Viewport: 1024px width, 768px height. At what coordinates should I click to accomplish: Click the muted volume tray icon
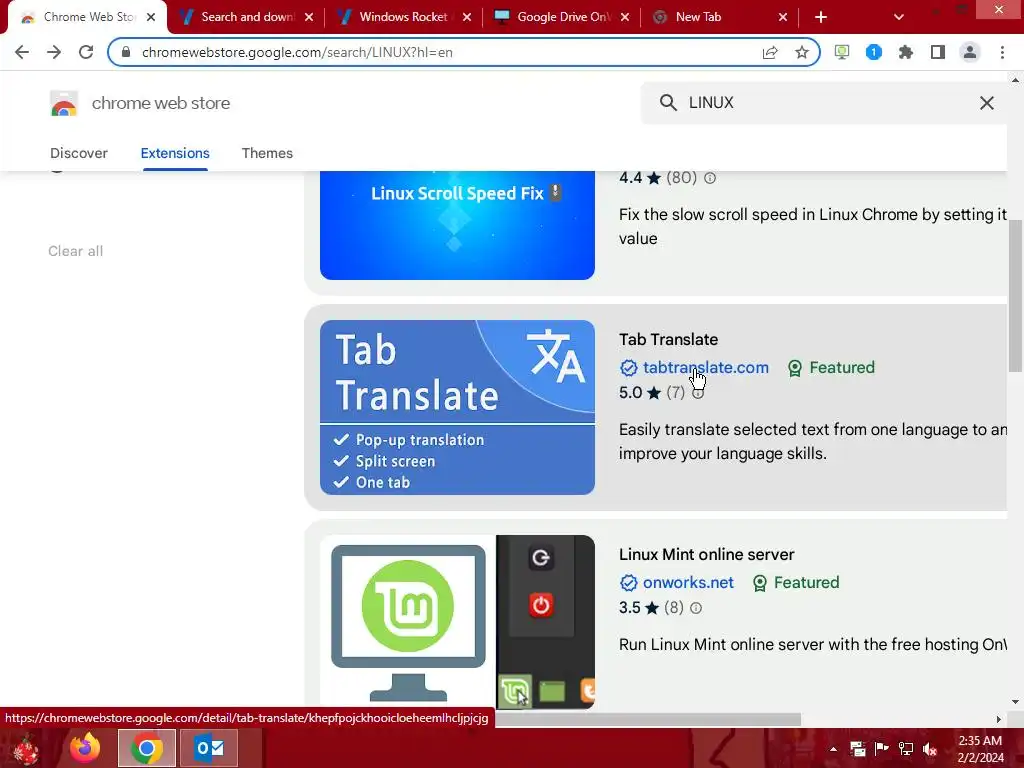[x=929, y=749]
